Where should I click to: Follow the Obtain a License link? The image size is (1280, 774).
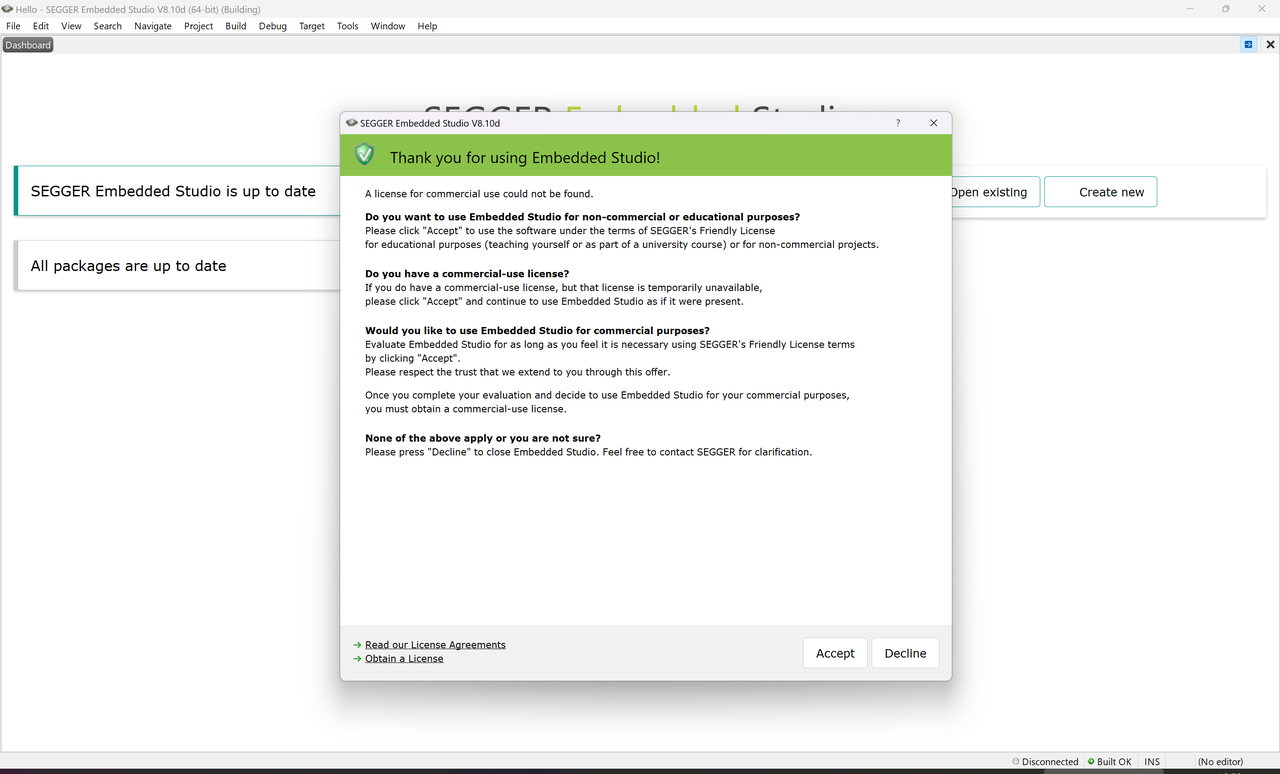click(x=404, y=659)
